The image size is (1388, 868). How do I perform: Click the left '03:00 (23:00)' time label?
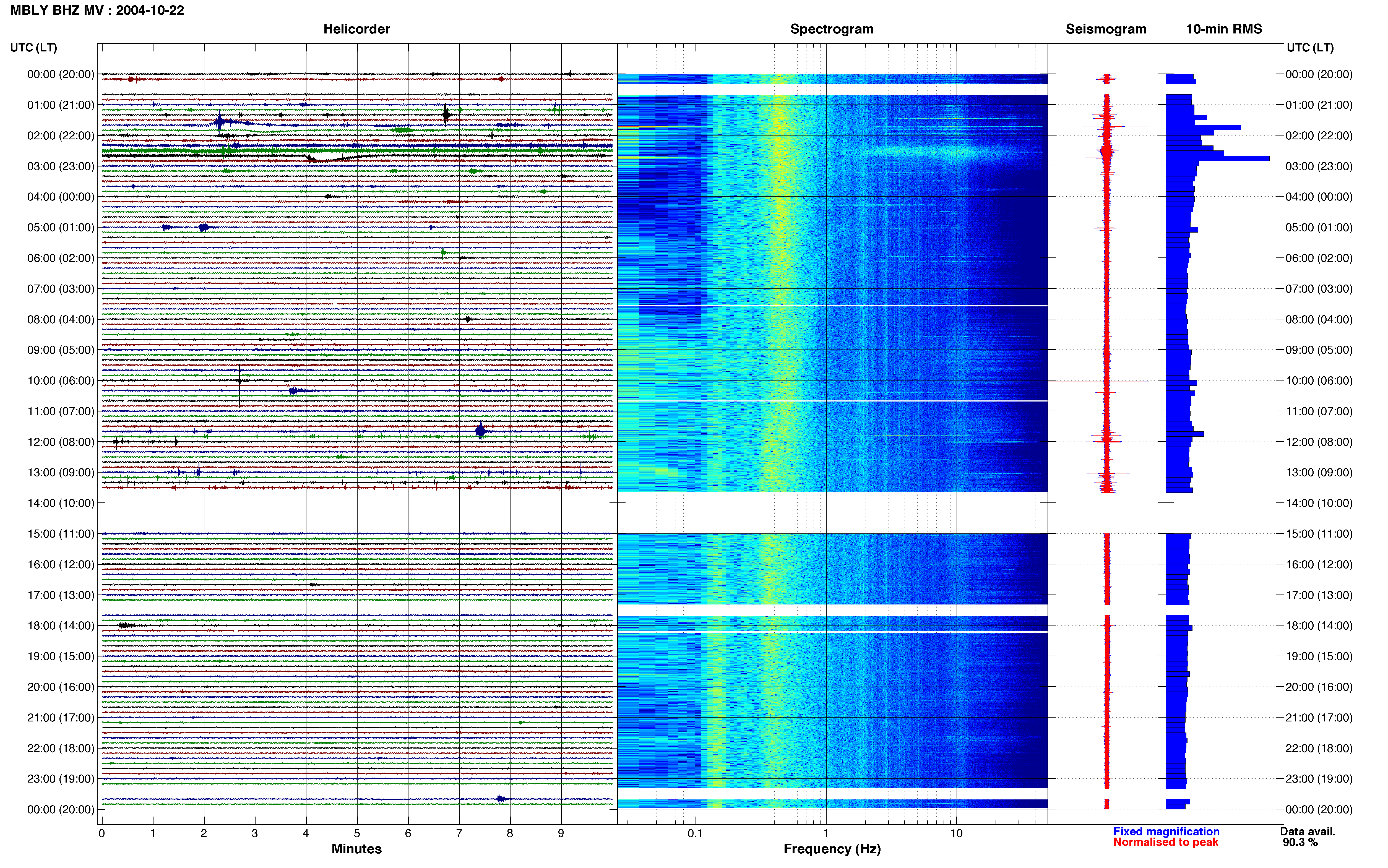coord(61,166)
